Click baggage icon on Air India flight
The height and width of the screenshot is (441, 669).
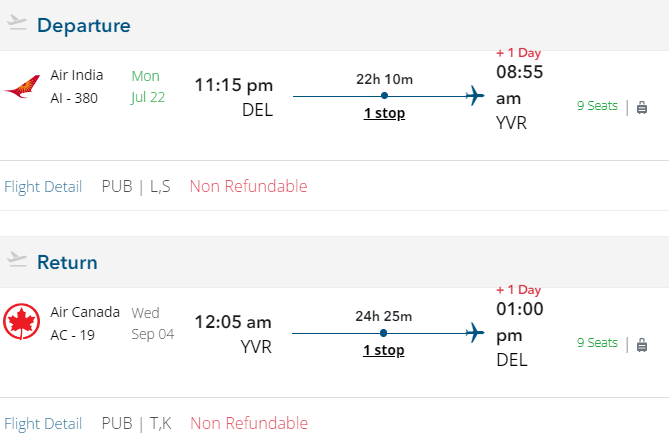pos(642,108)
